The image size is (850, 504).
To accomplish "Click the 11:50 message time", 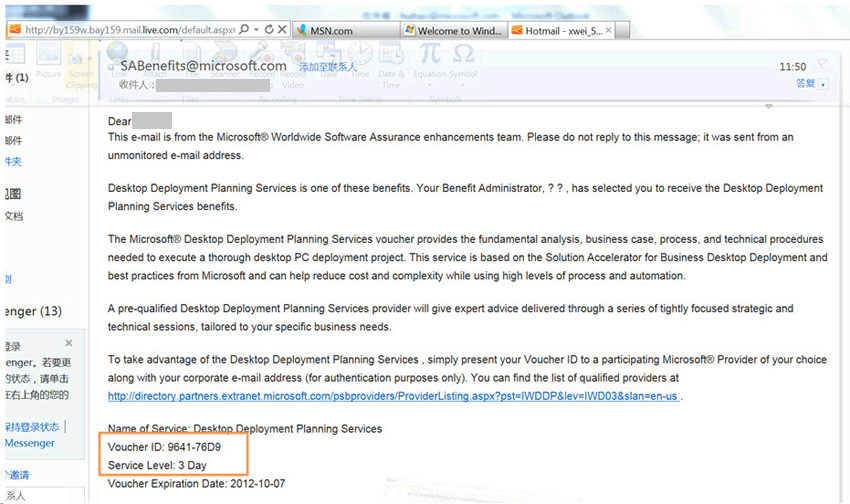I will [793, 67].
